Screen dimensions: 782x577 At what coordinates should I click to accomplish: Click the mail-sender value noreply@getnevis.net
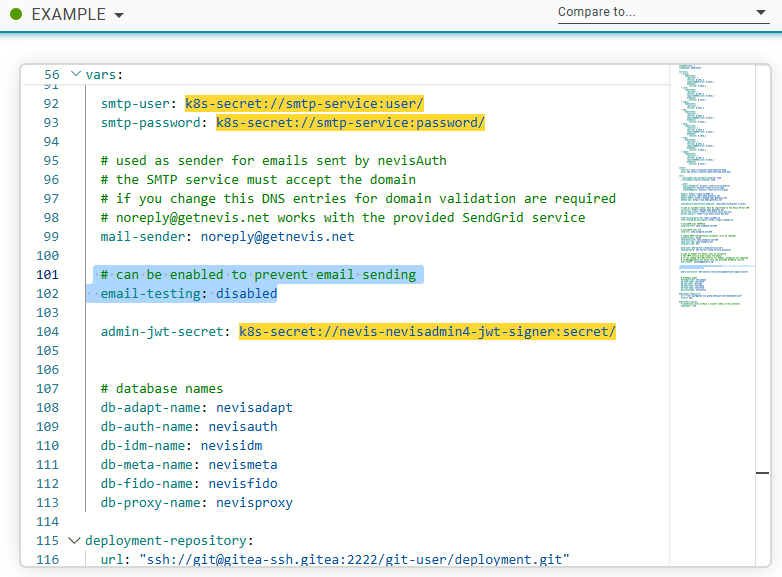pos(277,237)
